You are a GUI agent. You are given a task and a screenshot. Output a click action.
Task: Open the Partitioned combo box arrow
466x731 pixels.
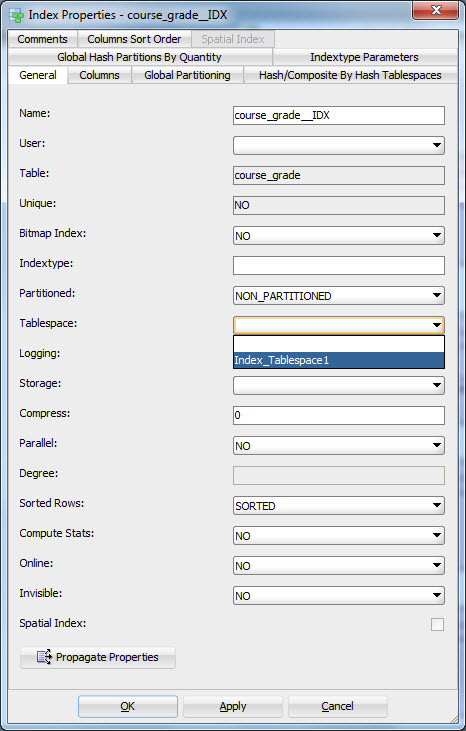point(437,296)
